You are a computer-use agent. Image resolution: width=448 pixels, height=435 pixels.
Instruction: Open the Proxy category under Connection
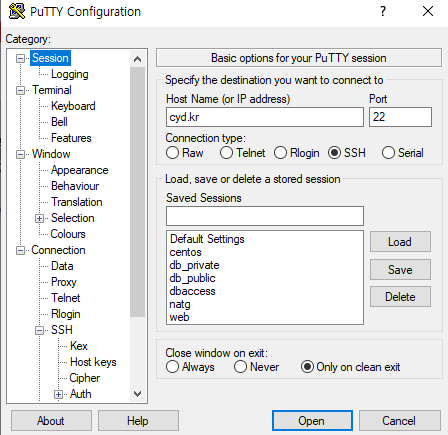(x=64, y=282)
